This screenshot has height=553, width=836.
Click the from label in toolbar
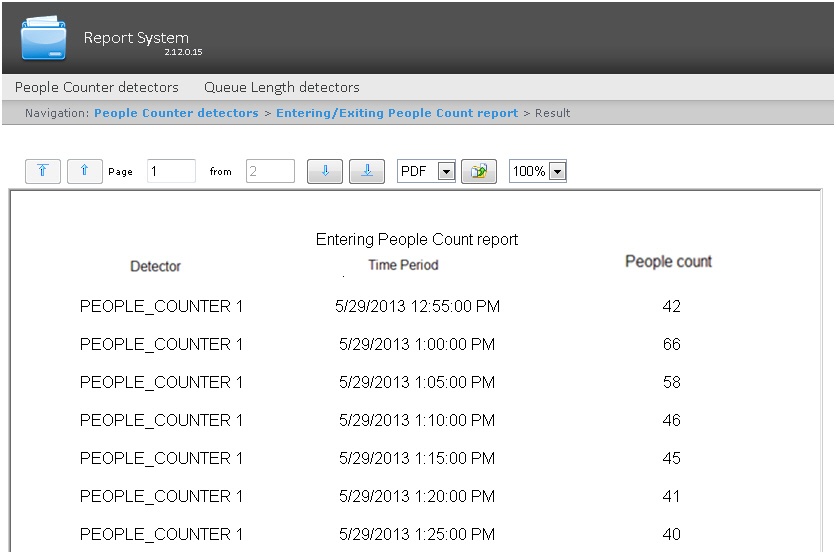click(x=220, y=171)
